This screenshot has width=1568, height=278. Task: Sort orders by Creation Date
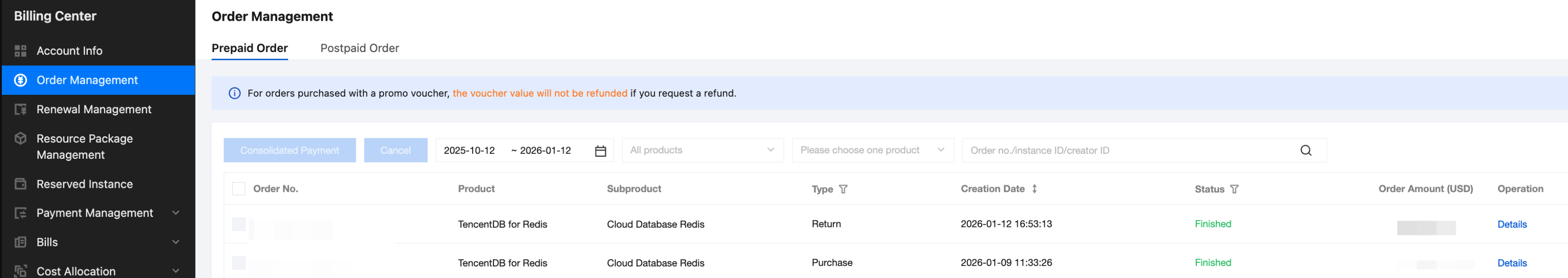(x=1034, y=189)
